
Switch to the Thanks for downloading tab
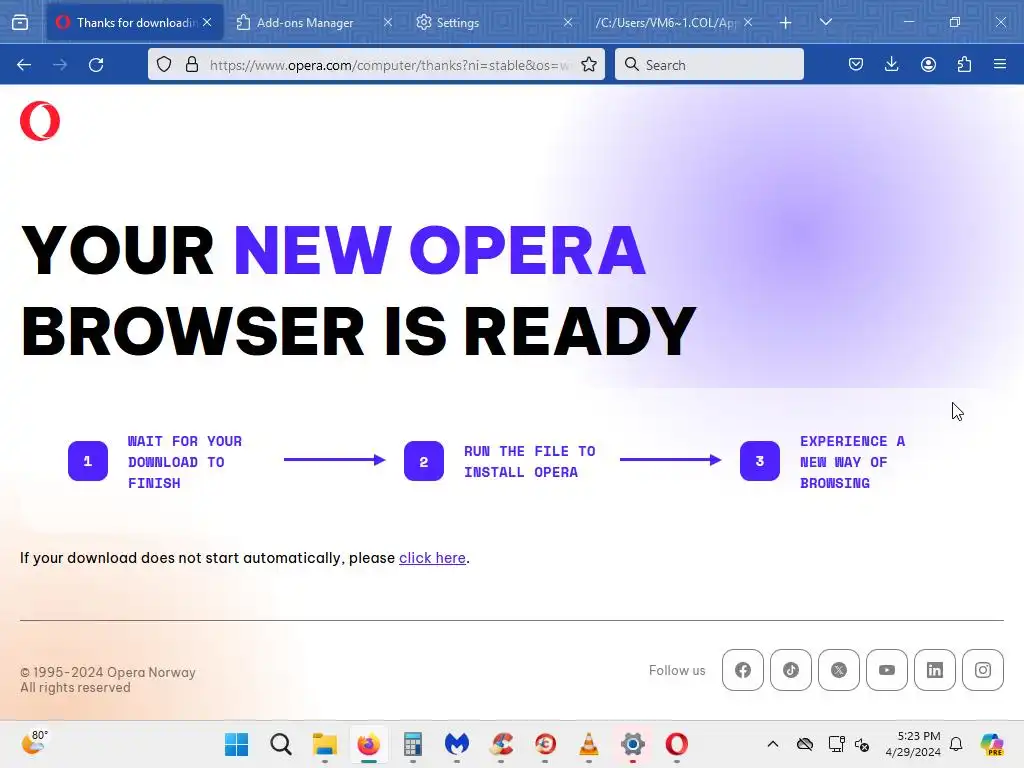click(135, 22)
